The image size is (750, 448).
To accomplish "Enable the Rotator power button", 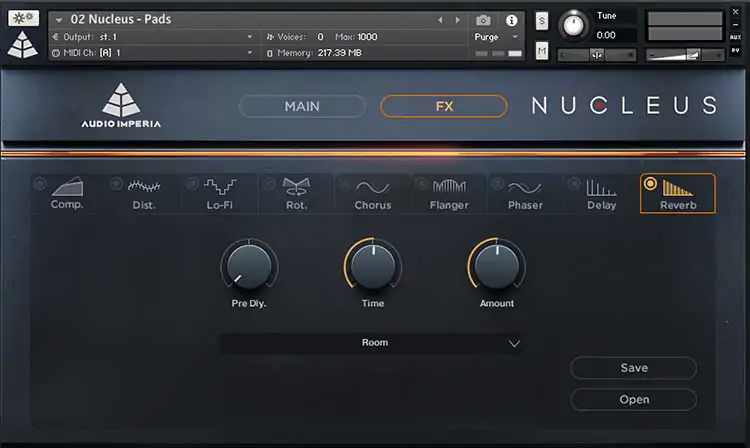I will coord(269,183).
